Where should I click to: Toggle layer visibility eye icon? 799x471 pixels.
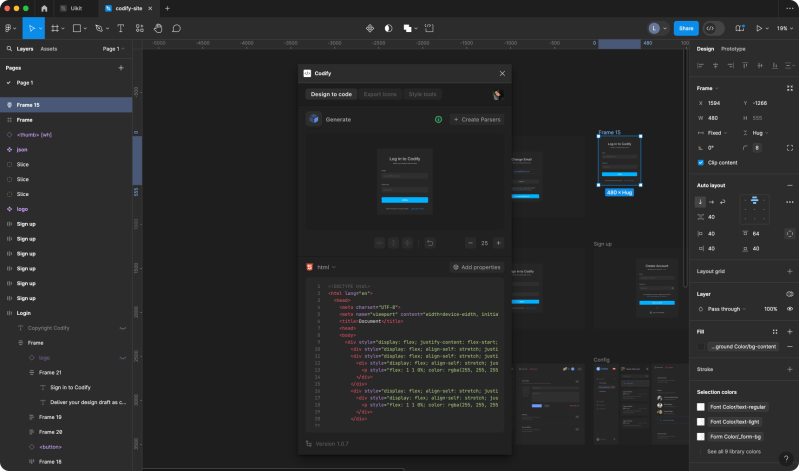790,309
